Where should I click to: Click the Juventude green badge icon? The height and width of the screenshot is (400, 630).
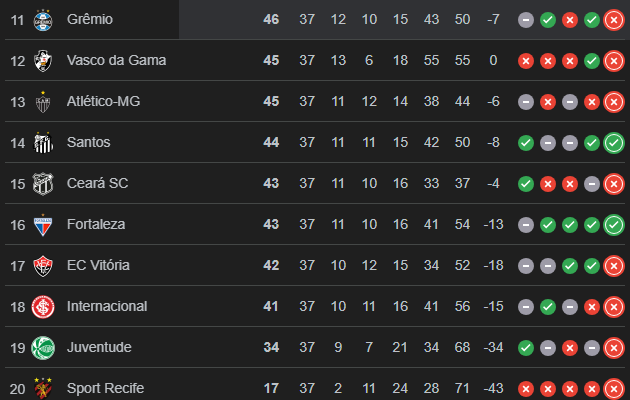click(43, 347)
